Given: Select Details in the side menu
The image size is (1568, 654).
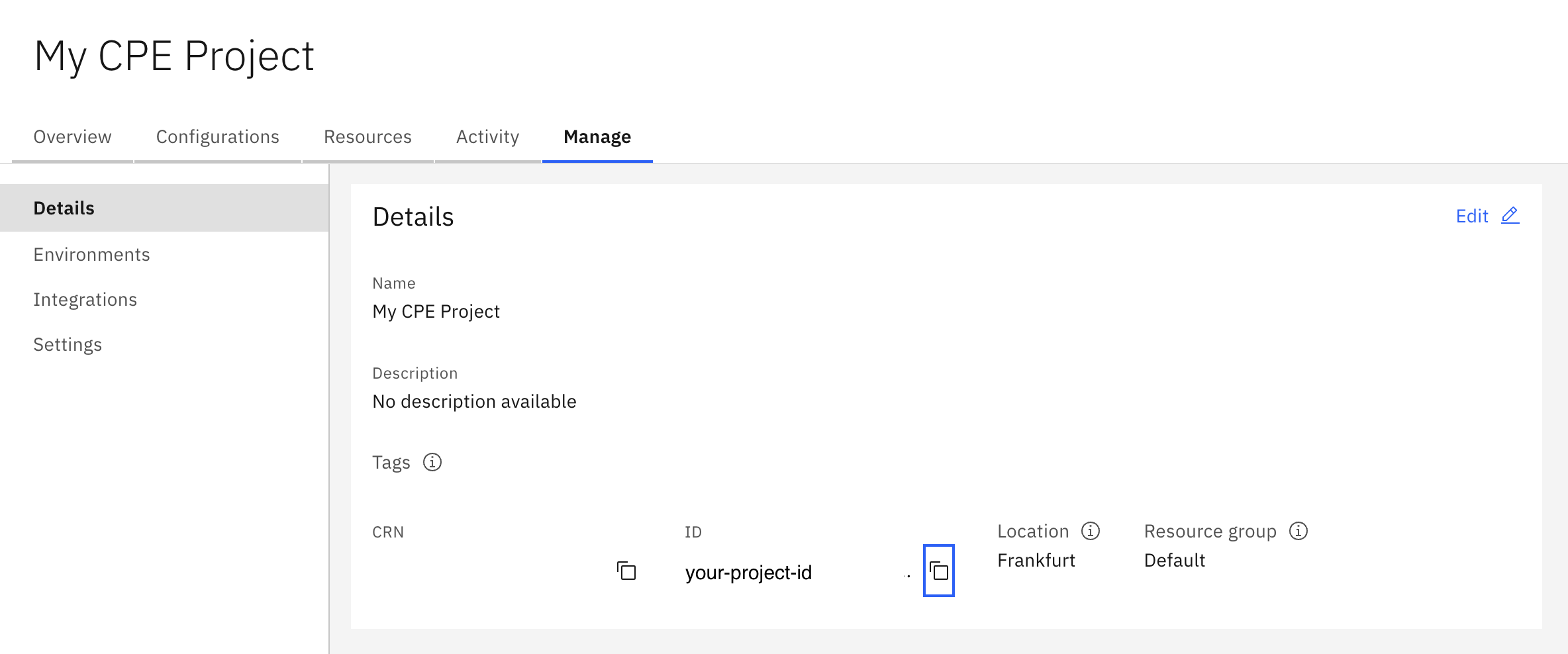Looking at the screenshot, I should coord(164,208).
